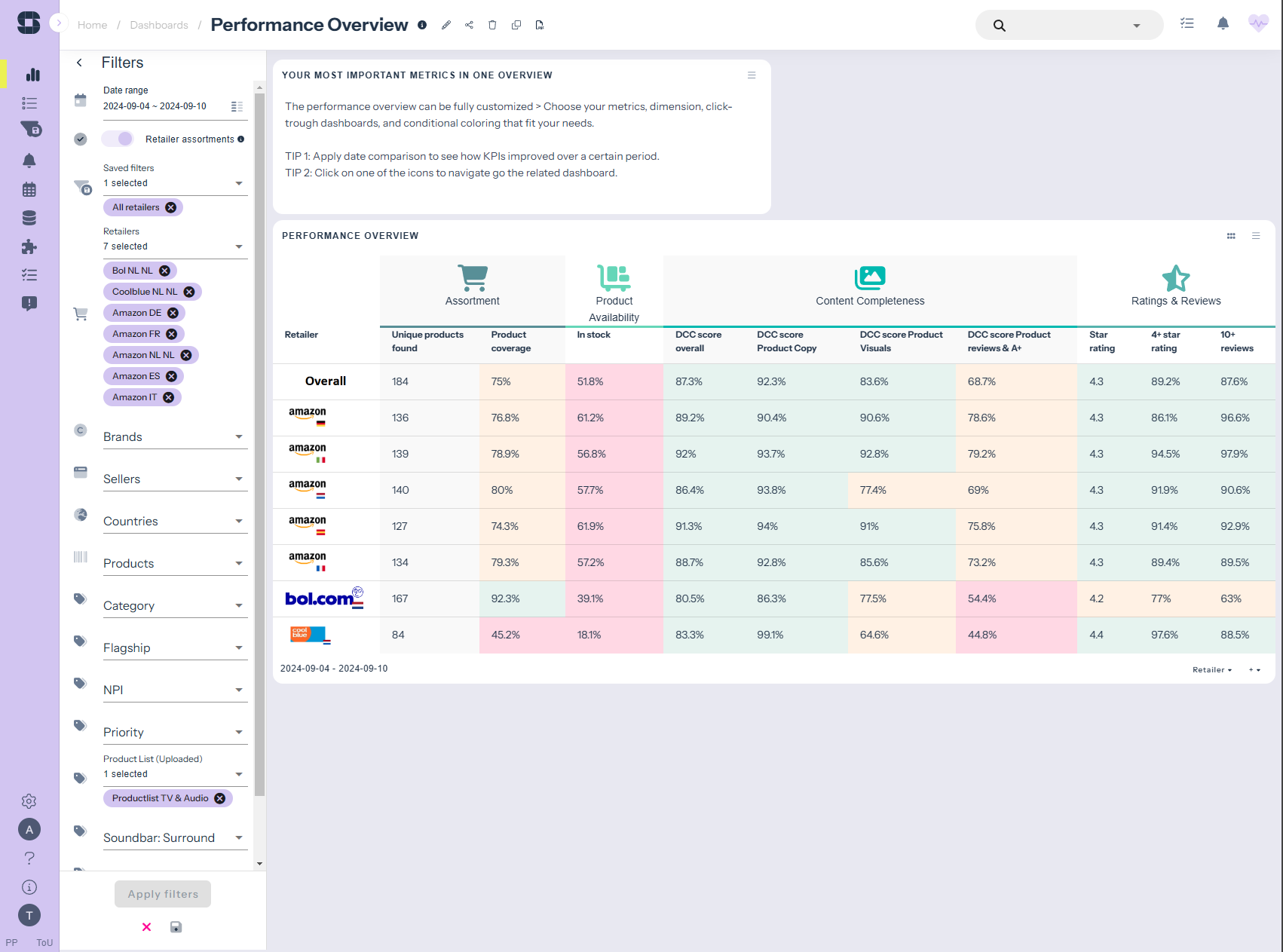This screenshot has height=952, width=1283.
Task: Click the trash delete dashboard icon
Action: (x=492, y=25)
